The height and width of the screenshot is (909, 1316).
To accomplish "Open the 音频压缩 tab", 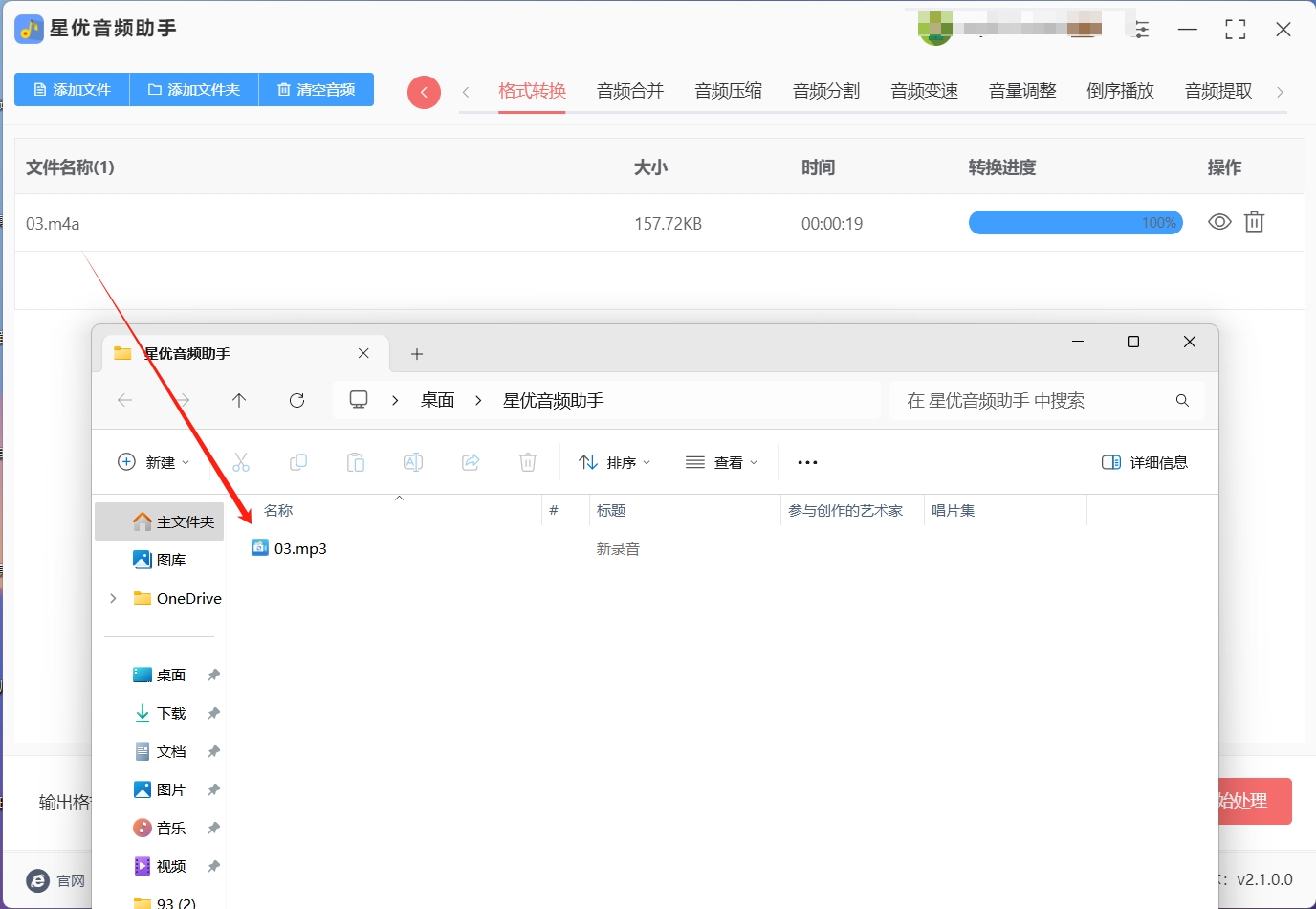I will [728, 91].
